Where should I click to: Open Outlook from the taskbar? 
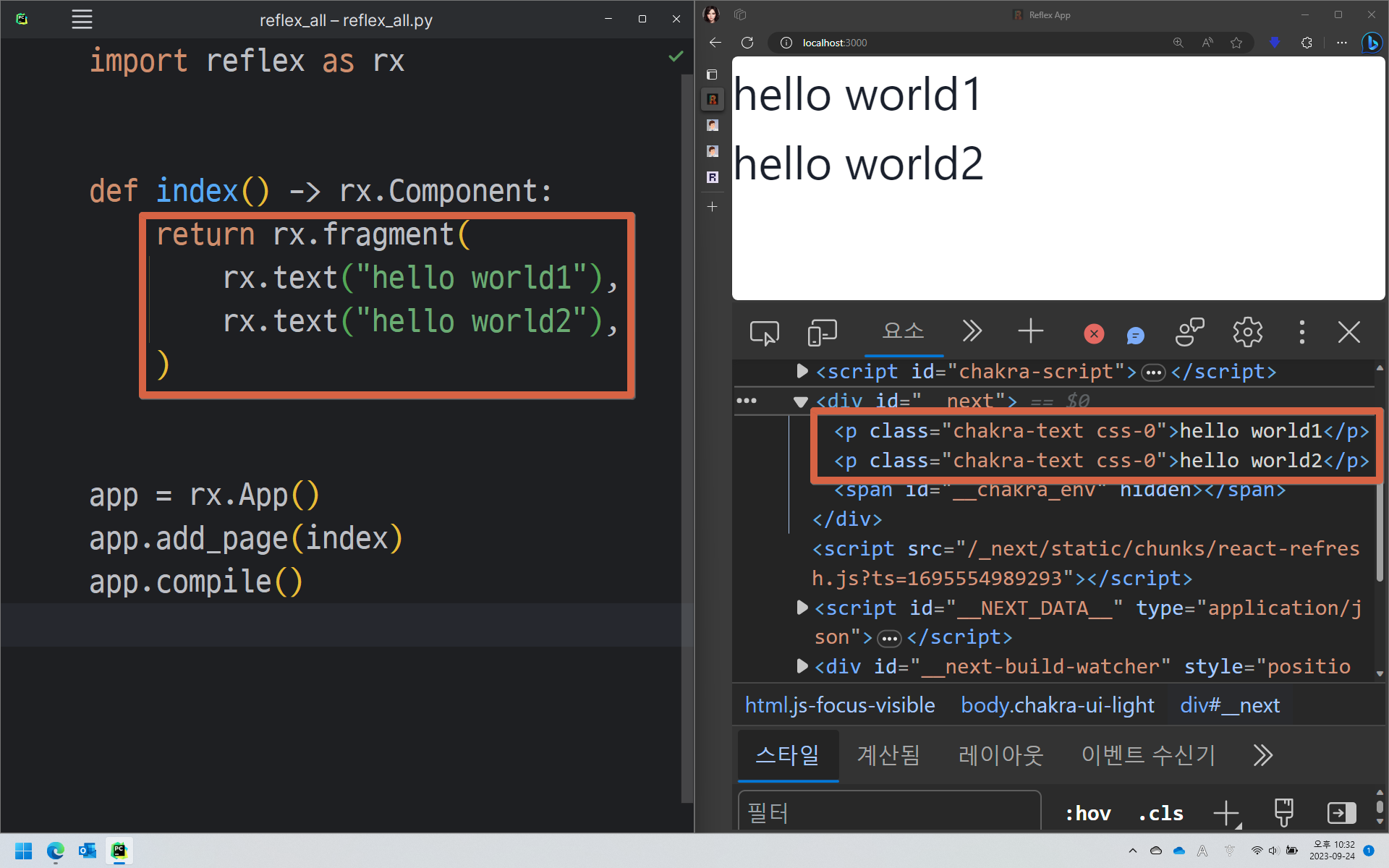(88, 851)
